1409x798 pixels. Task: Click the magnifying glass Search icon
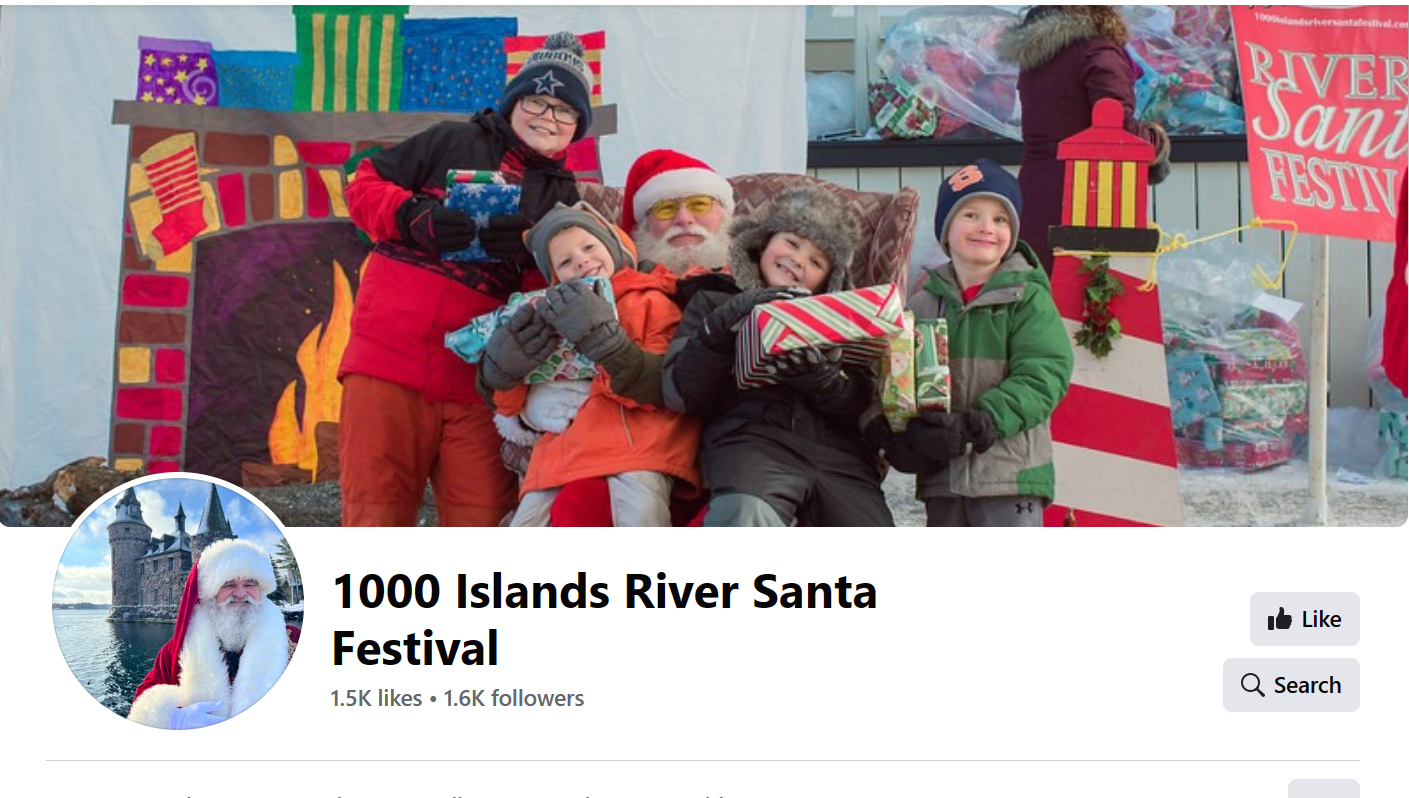coord(1252,685)
